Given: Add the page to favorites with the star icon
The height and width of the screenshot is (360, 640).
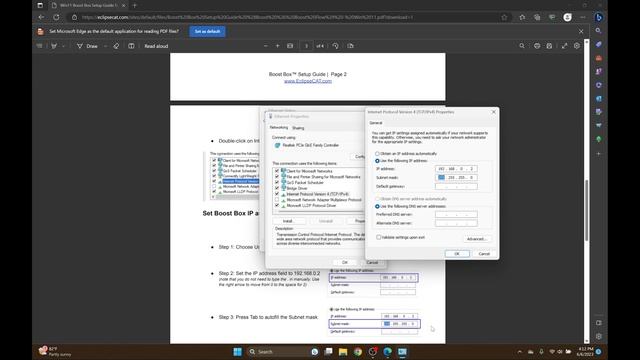Looking at the screenshot, I should (x=504, y=17).
